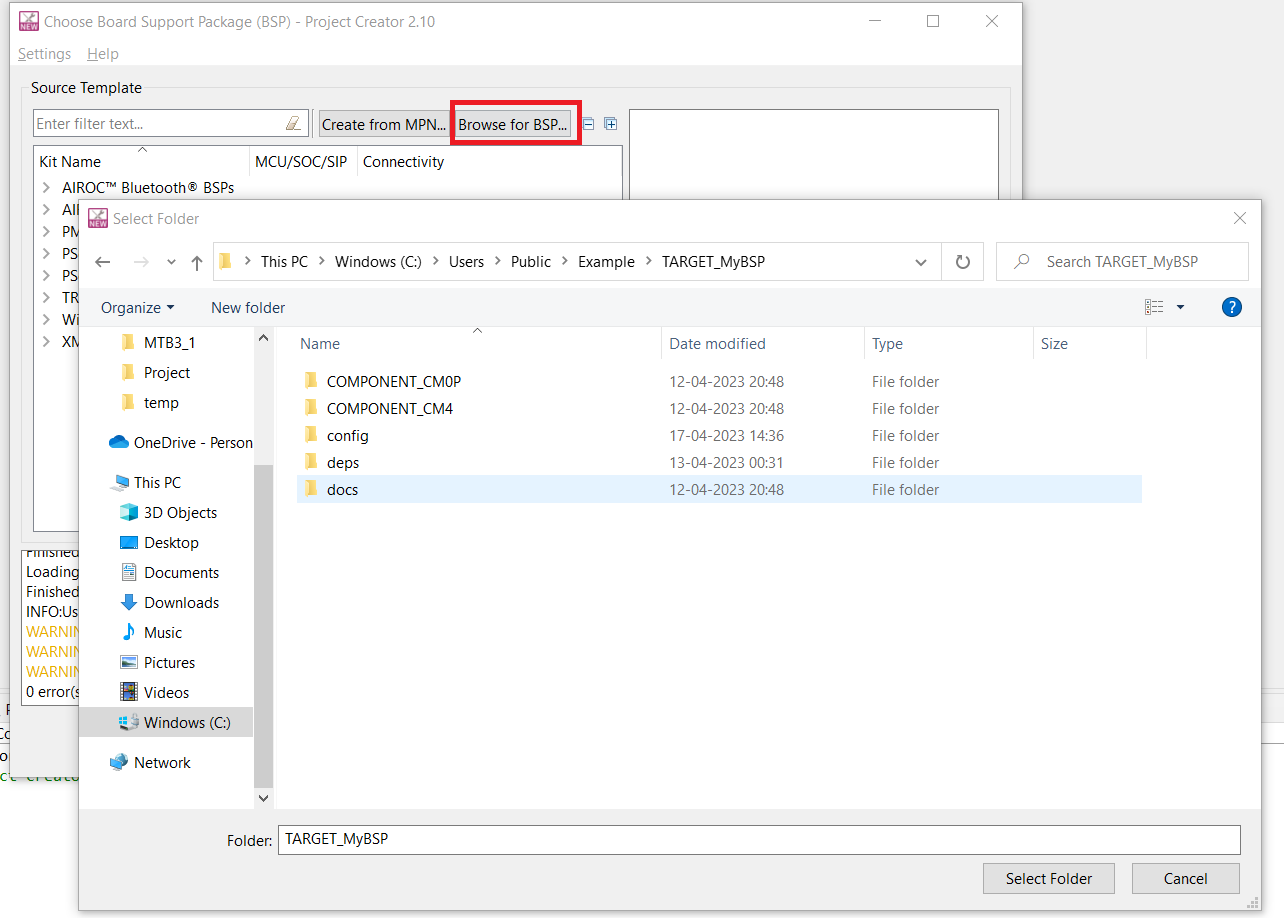1284x918 pixels.
Task: Click Create from MPN button
Action: [x=384, y=124]
